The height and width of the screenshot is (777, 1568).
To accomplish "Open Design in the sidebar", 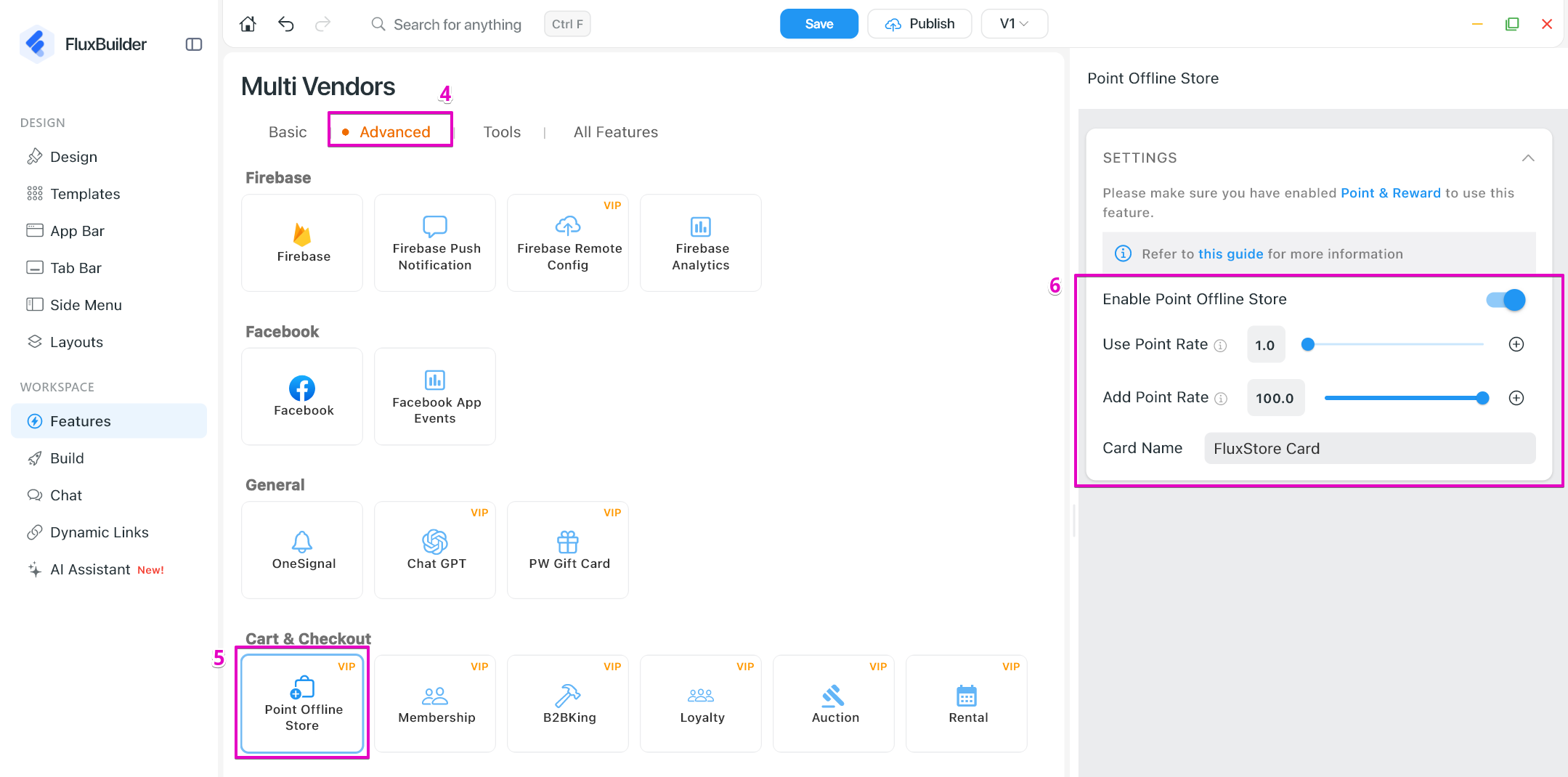I will click(x=109, y=157).
